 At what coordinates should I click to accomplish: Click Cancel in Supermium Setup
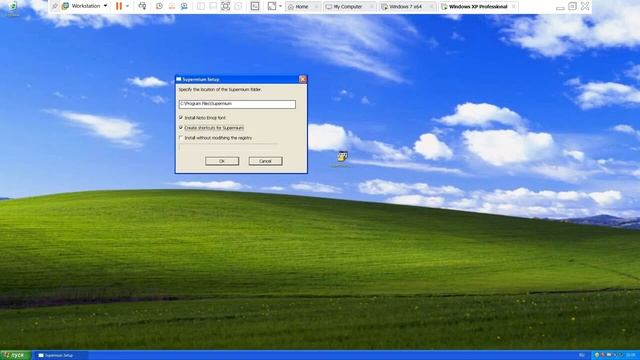pyautogui.click(x=265, y=161)
